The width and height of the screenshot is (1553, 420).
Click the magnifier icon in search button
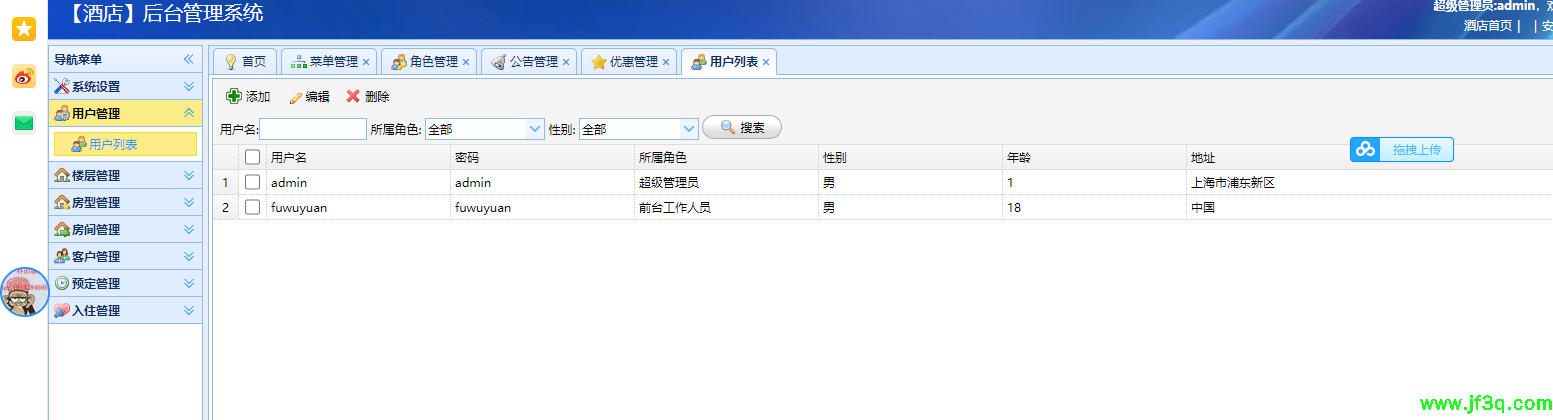728,128
